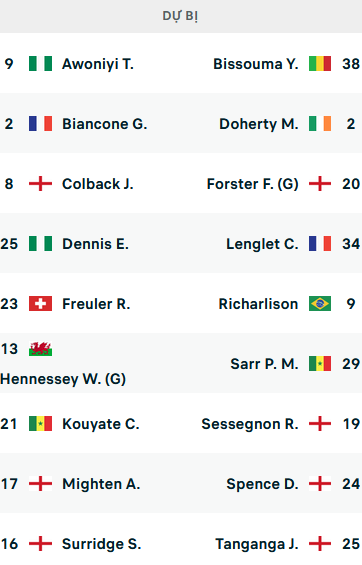The height and width of the screenshot is (565, 362).
Task: Click the Senegal flag next to Sarr P. M.
Action: coord(320,364)
